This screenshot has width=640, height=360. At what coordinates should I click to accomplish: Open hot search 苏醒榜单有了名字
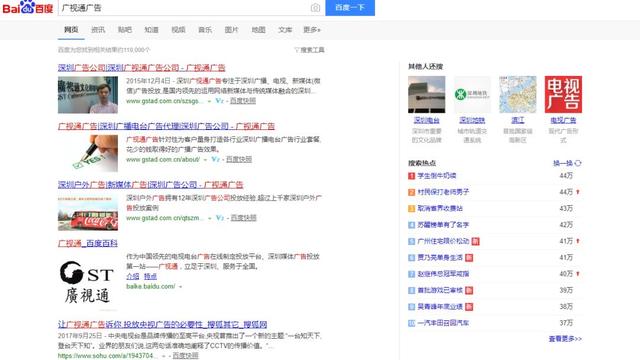point(443,224)
